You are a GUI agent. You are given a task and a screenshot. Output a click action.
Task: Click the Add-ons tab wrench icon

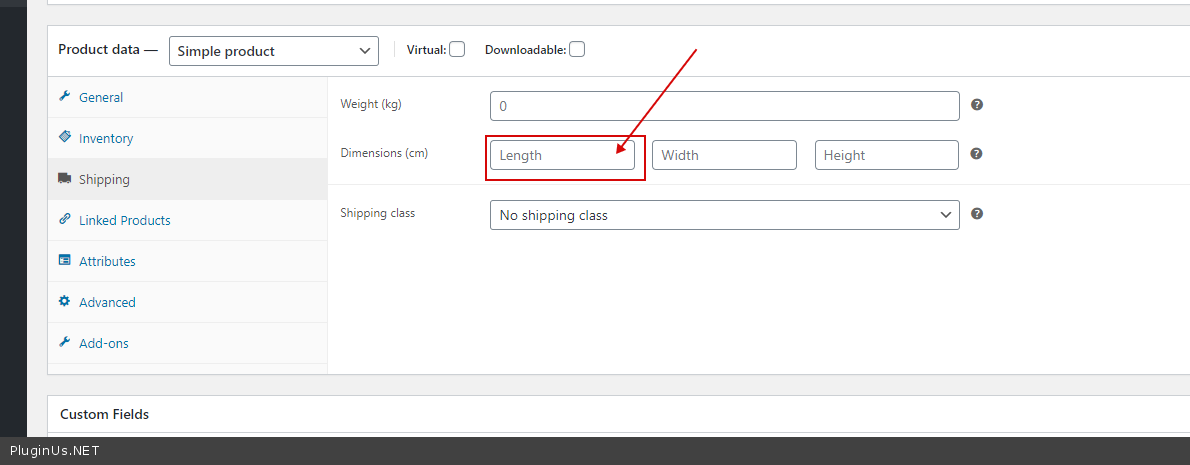click(x=65, y=343)
